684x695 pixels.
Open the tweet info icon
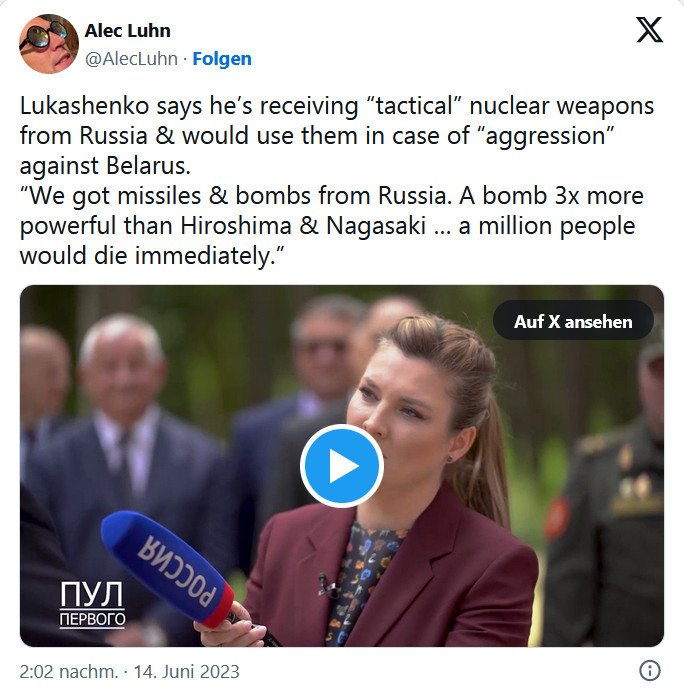click(x=650, y=671)
